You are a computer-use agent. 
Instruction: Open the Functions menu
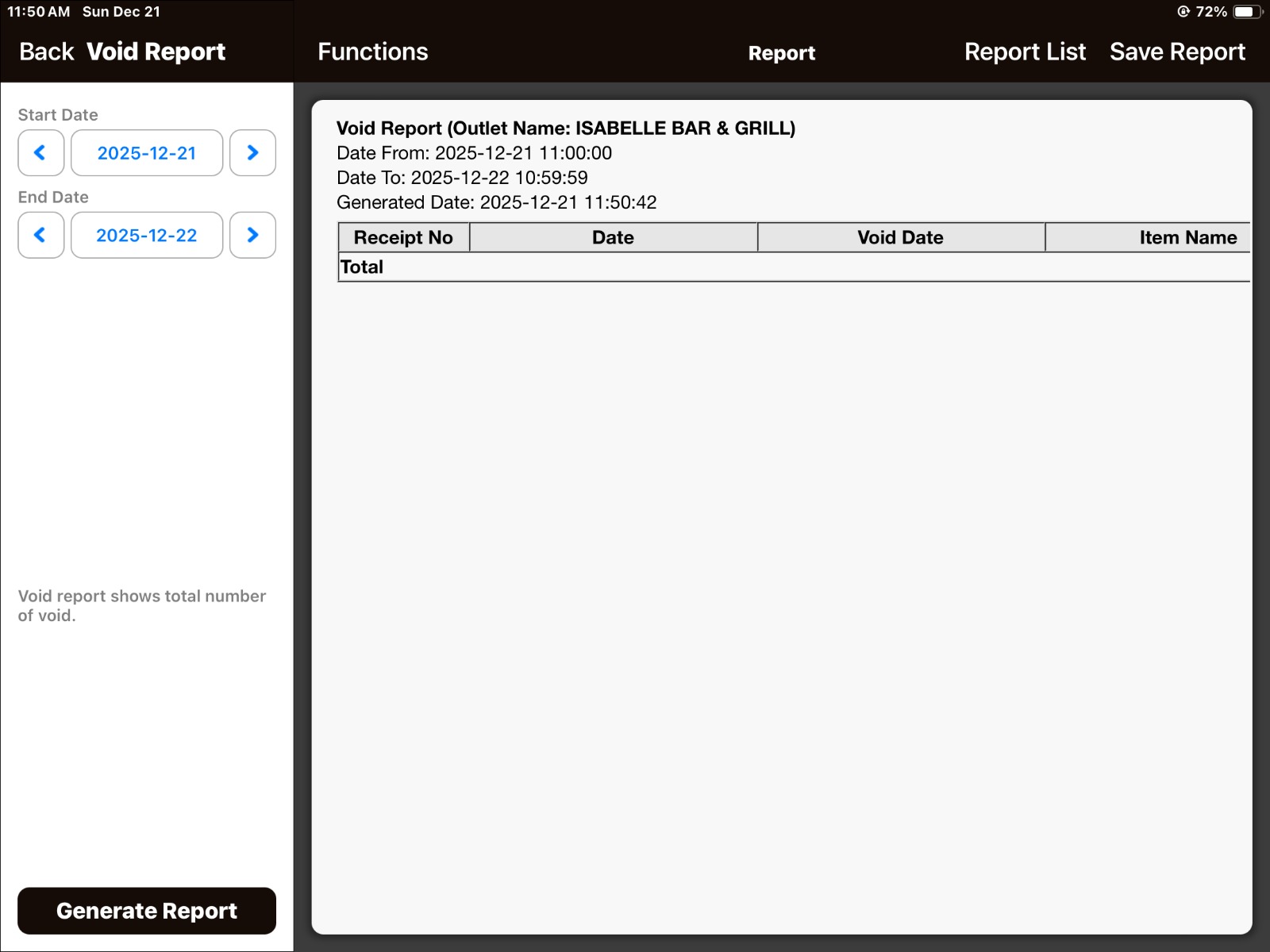372,52
